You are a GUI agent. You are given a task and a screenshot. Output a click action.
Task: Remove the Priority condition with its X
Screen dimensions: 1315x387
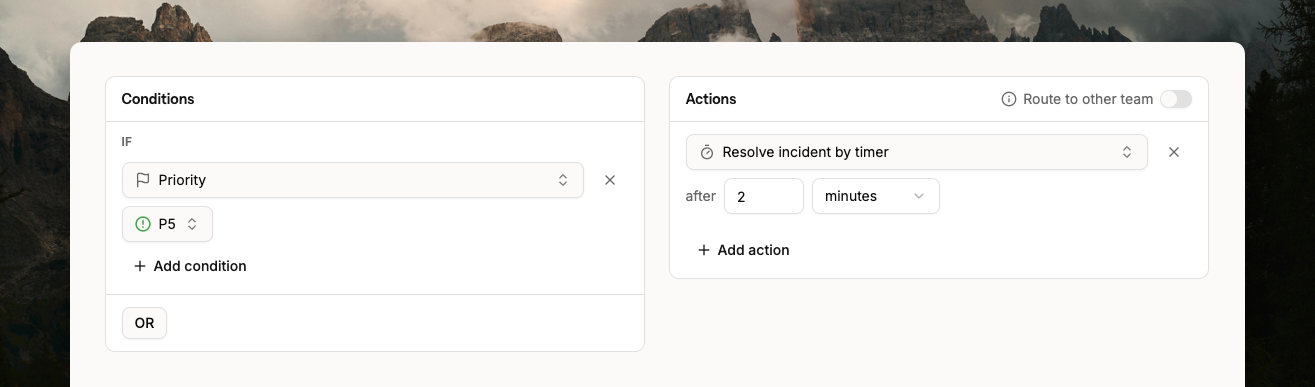coord(610,180)
